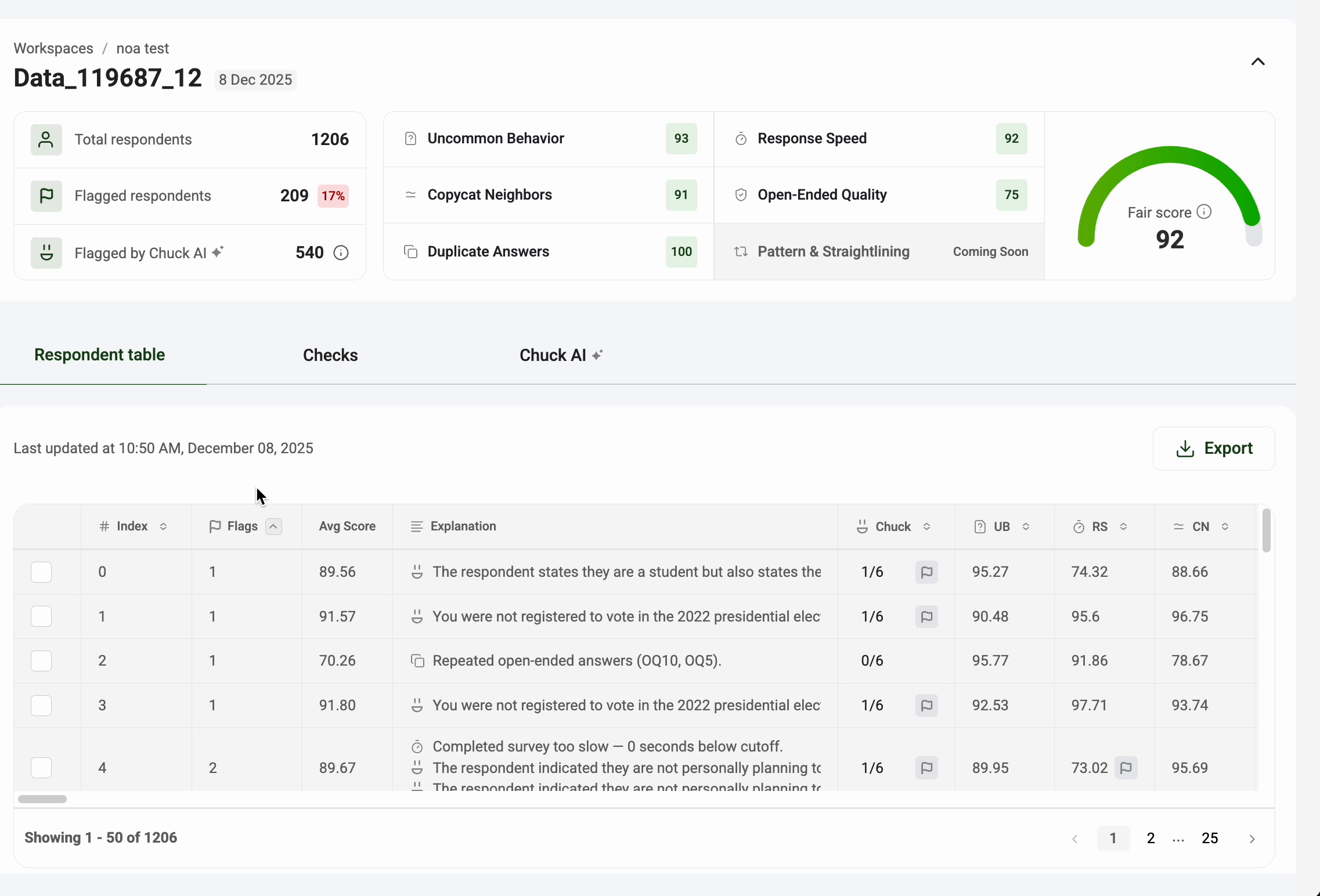
Task: Tick the checkbox for respondent index 4
Action: (41, 768)
